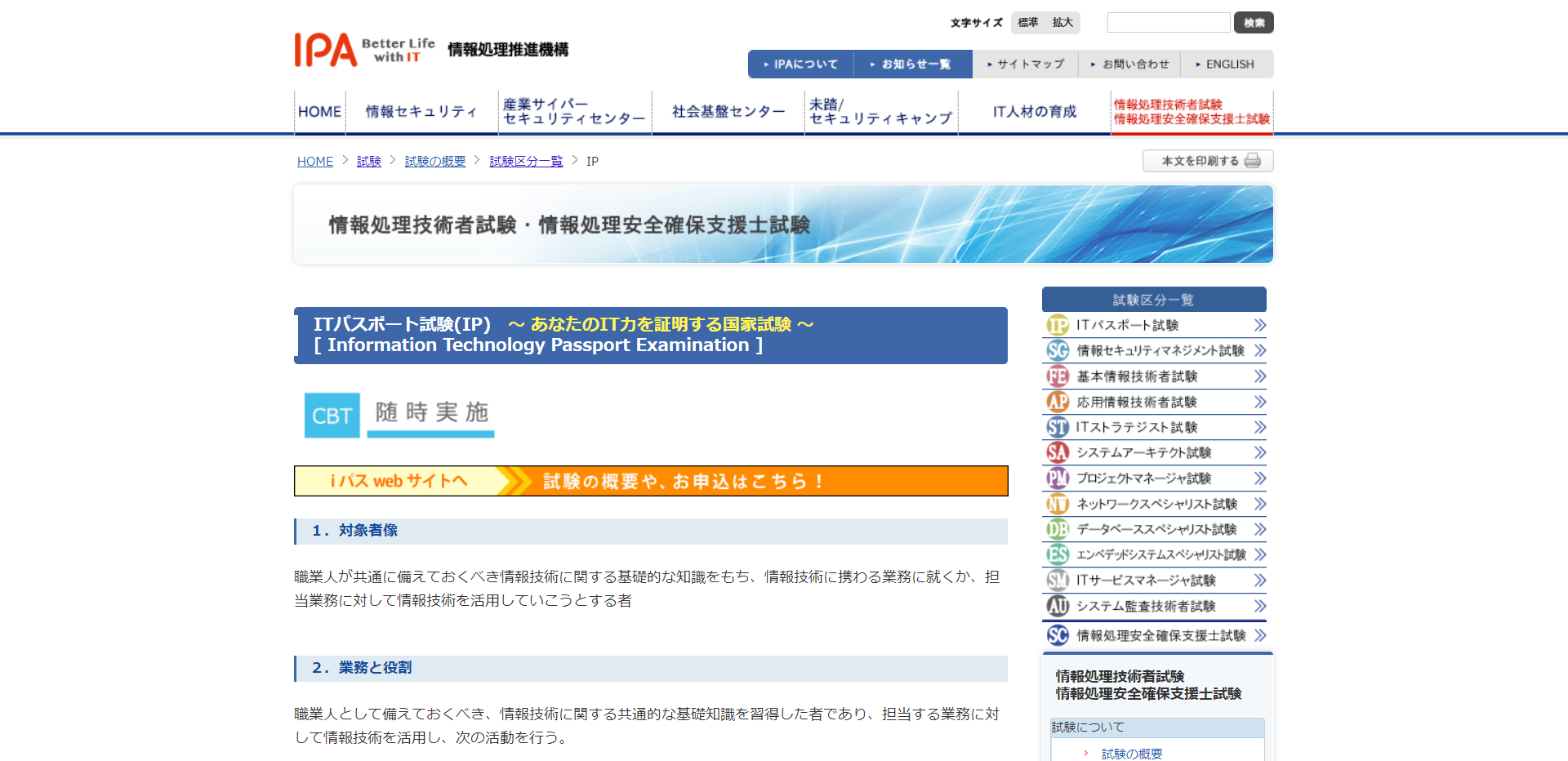Click the 情報処理技術者試験 page title banner
The image size is (1568, 761).
click(783, 225)
